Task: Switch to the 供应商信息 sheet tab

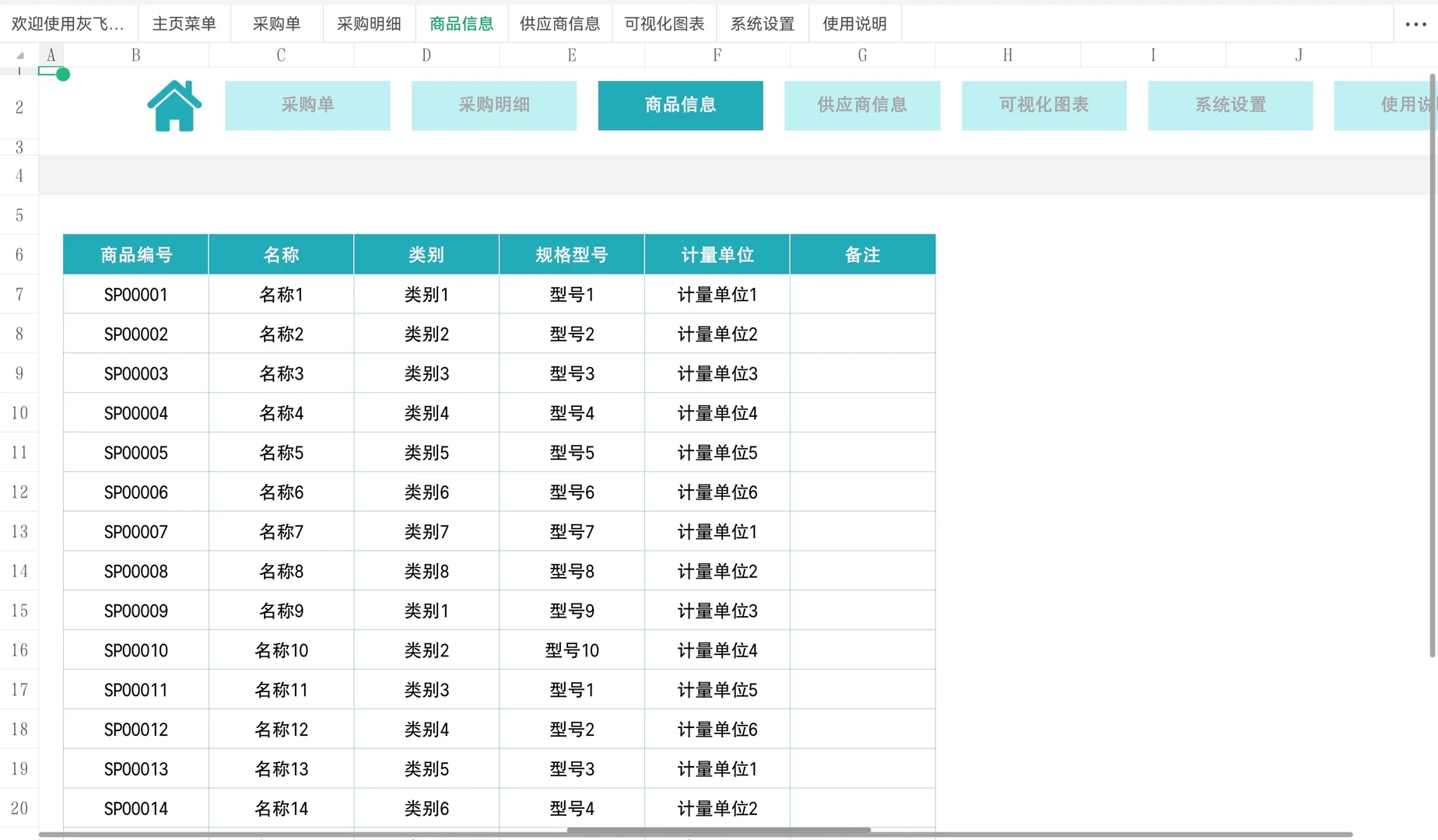Action: 559,23
